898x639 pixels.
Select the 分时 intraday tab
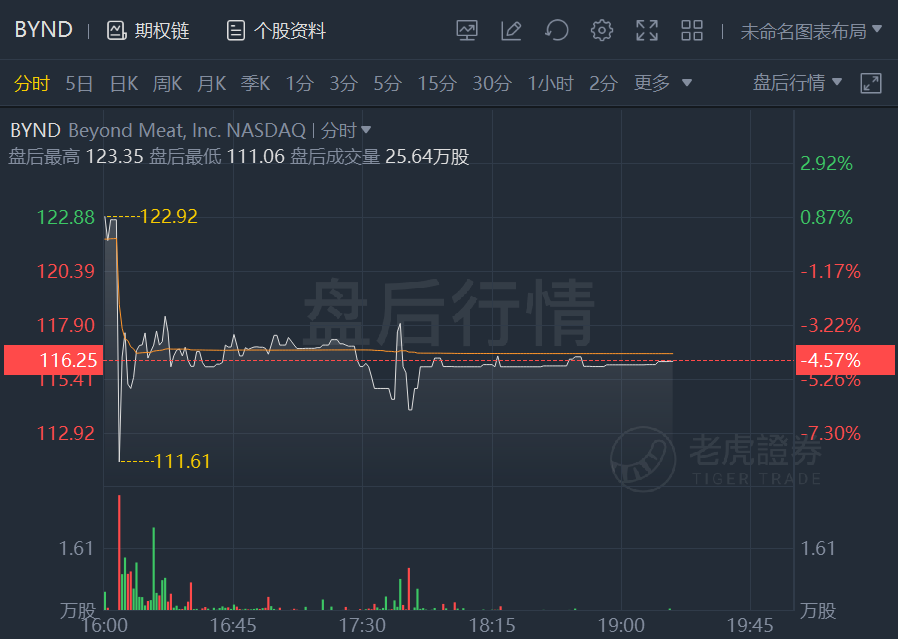tap(32, 84)
